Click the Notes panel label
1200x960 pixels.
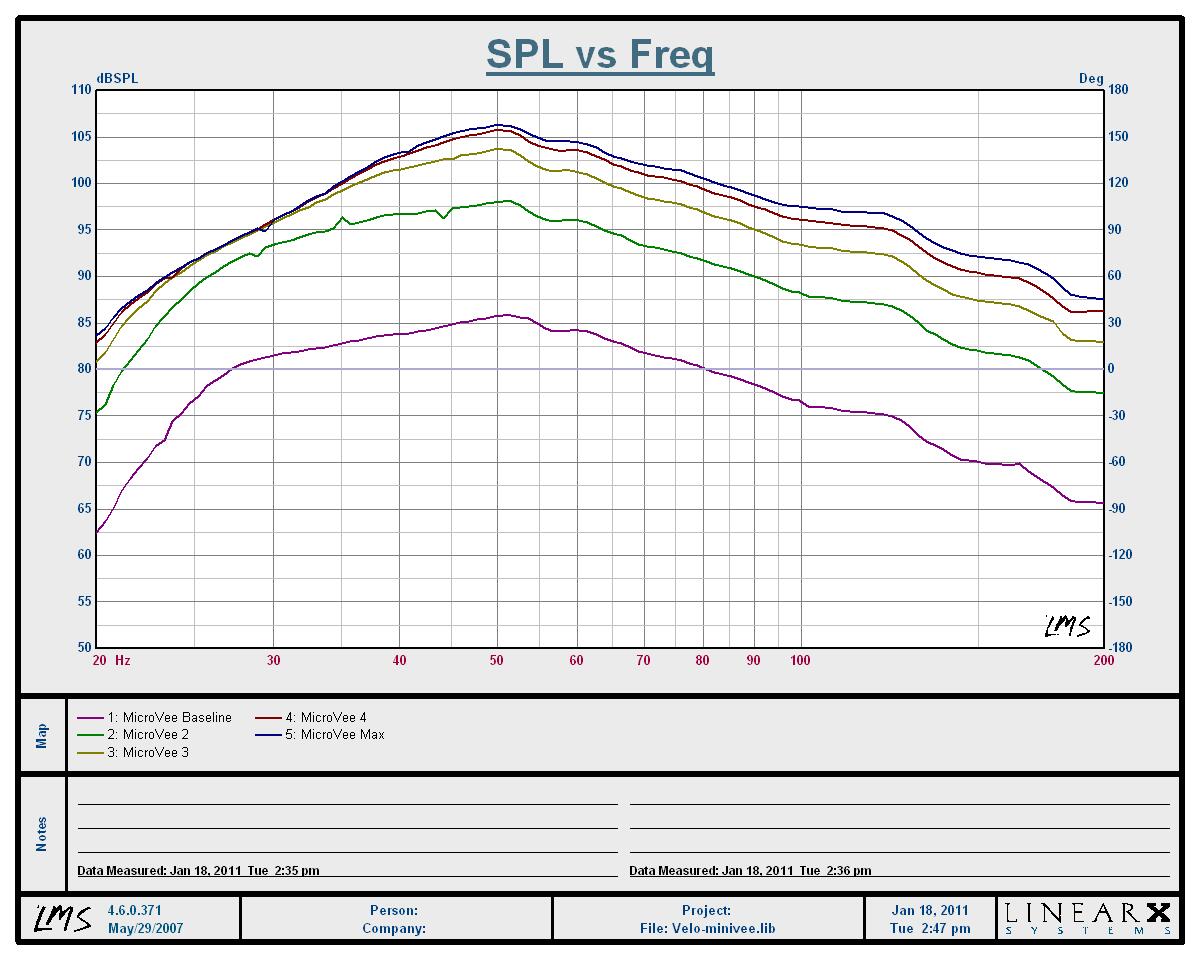tap(42, 834)
